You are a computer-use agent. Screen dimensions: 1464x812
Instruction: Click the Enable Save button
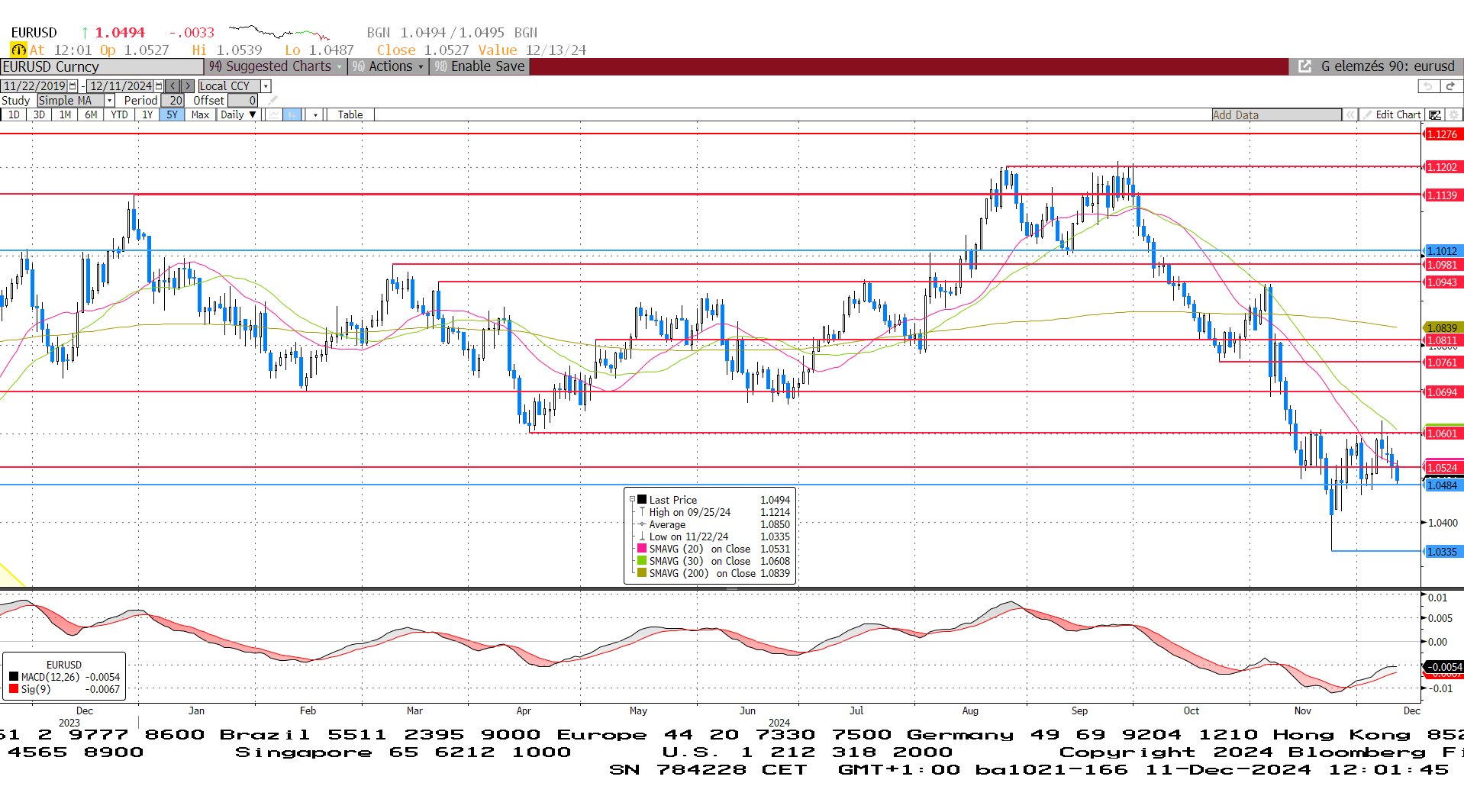click(480, 66)
